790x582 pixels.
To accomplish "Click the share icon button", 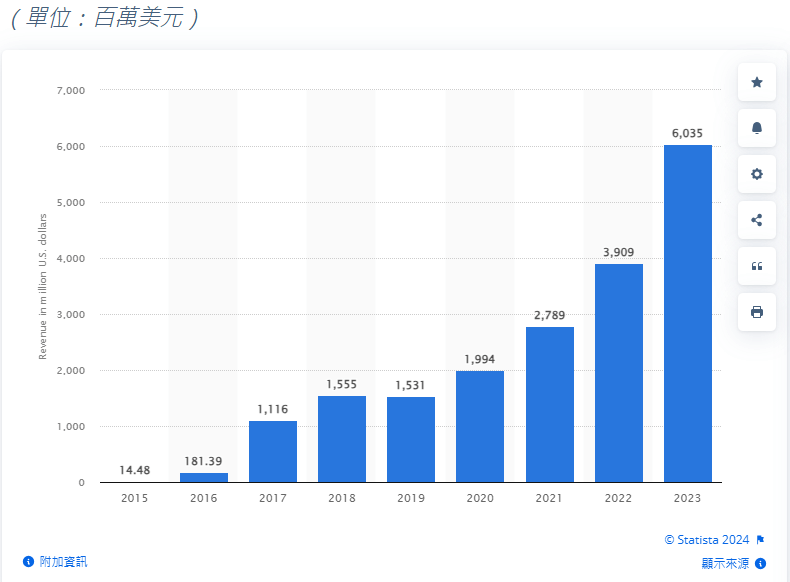I will (756, 220).
